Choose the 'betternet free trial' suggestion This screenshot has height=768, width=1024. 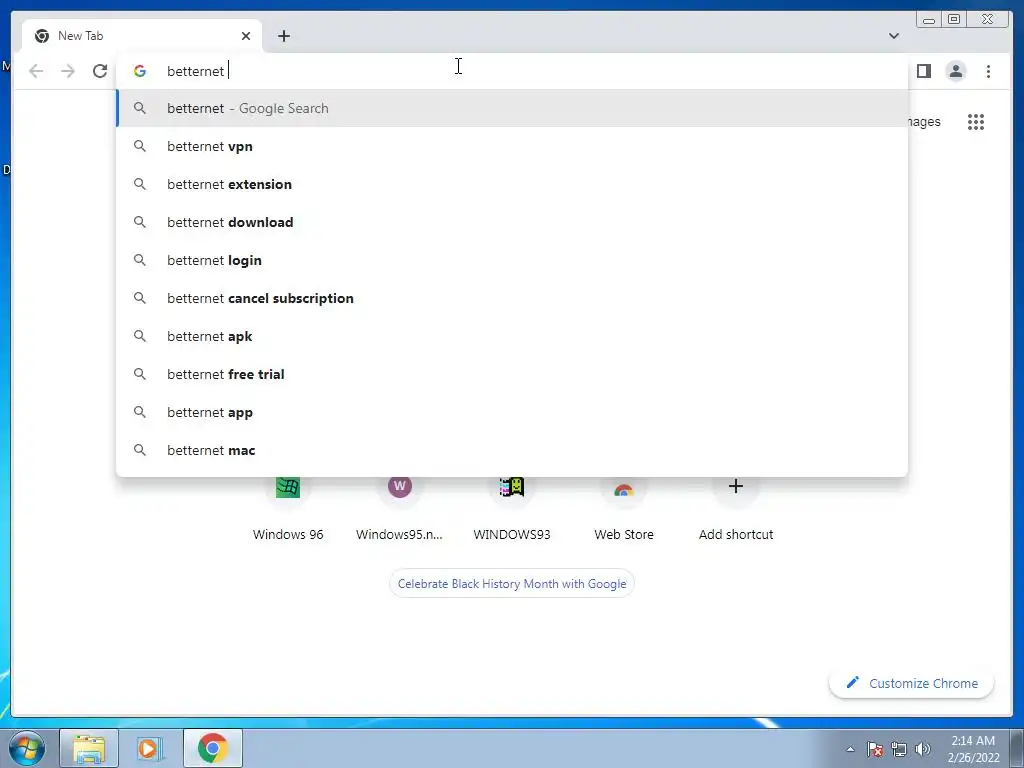coord(512,374)
